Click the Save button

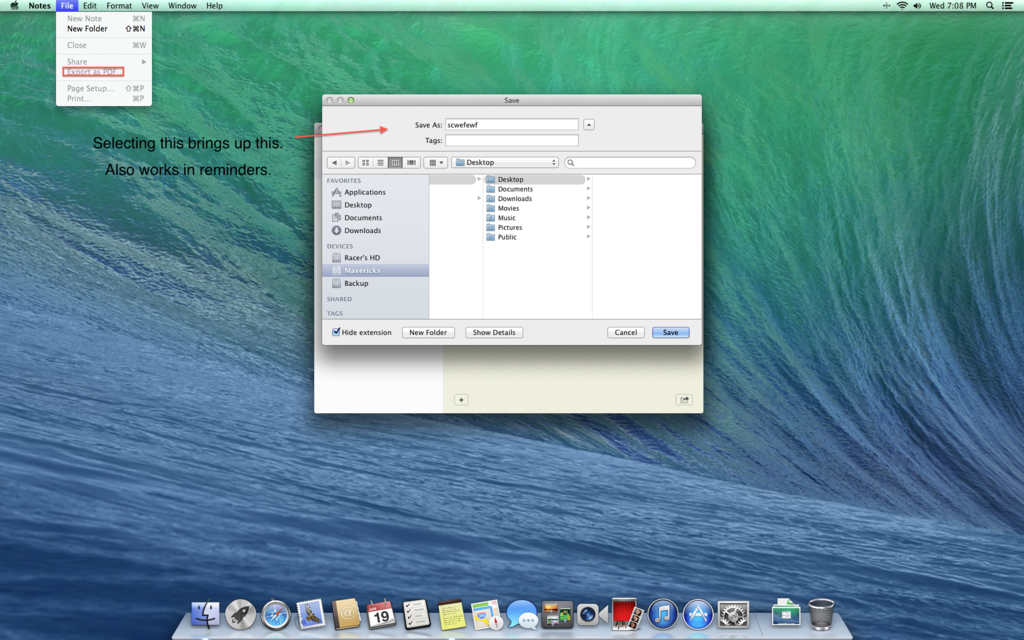[x=670, y=332]
